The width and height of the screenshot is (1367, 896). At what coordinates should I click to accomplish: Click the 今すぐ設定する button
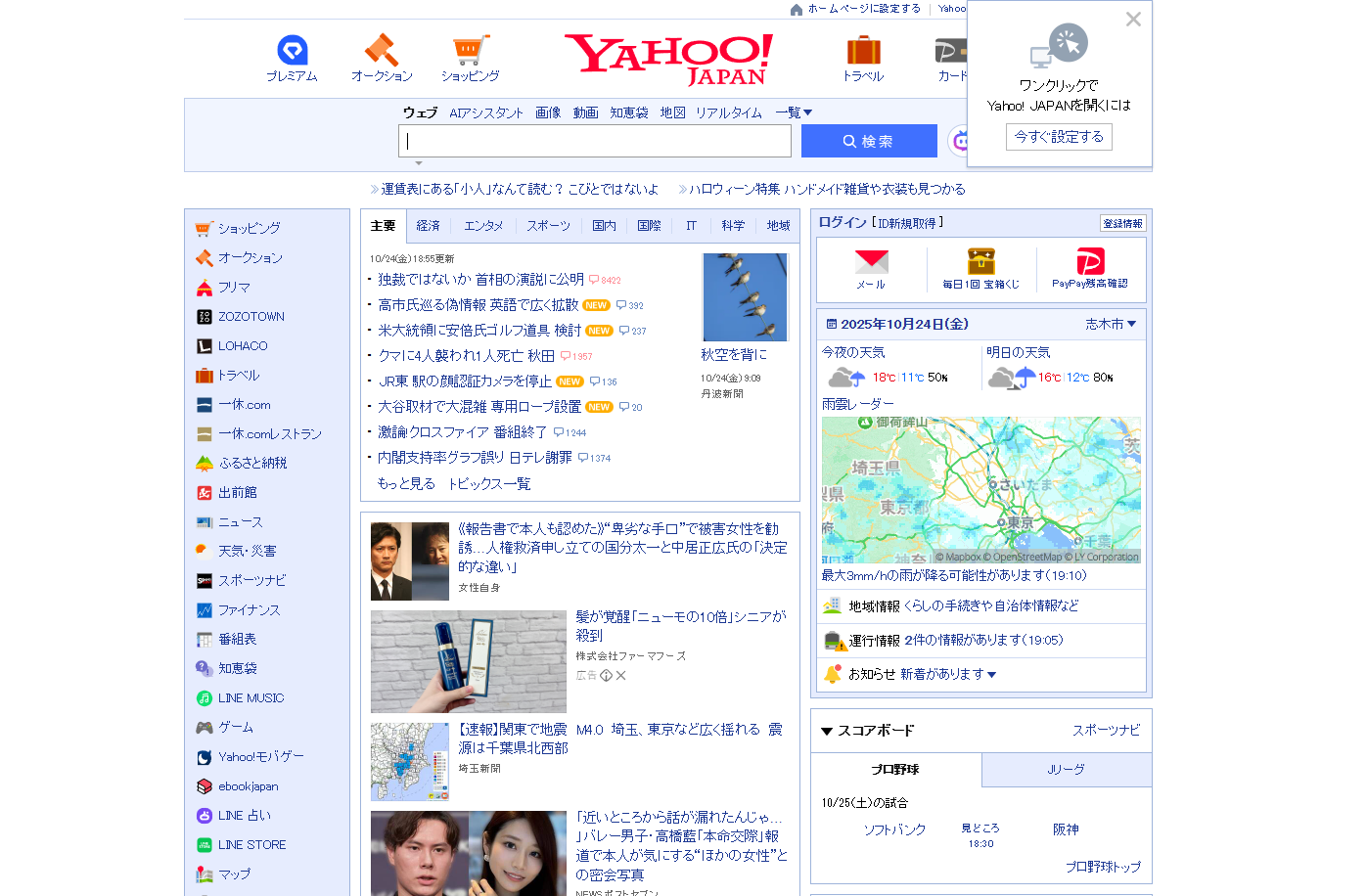pyautogui.click(x=1059, y=137)
